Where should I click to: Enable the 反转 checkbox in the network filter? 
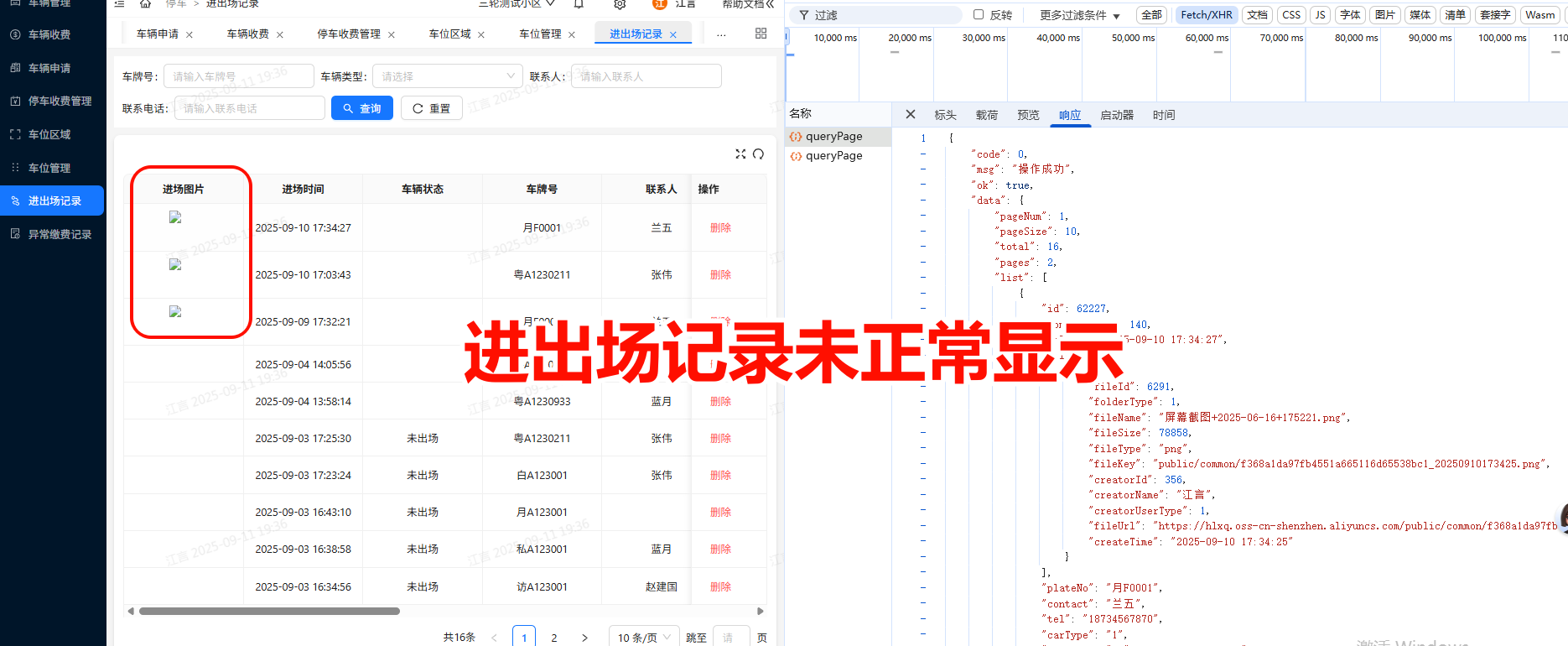point(979,14)
